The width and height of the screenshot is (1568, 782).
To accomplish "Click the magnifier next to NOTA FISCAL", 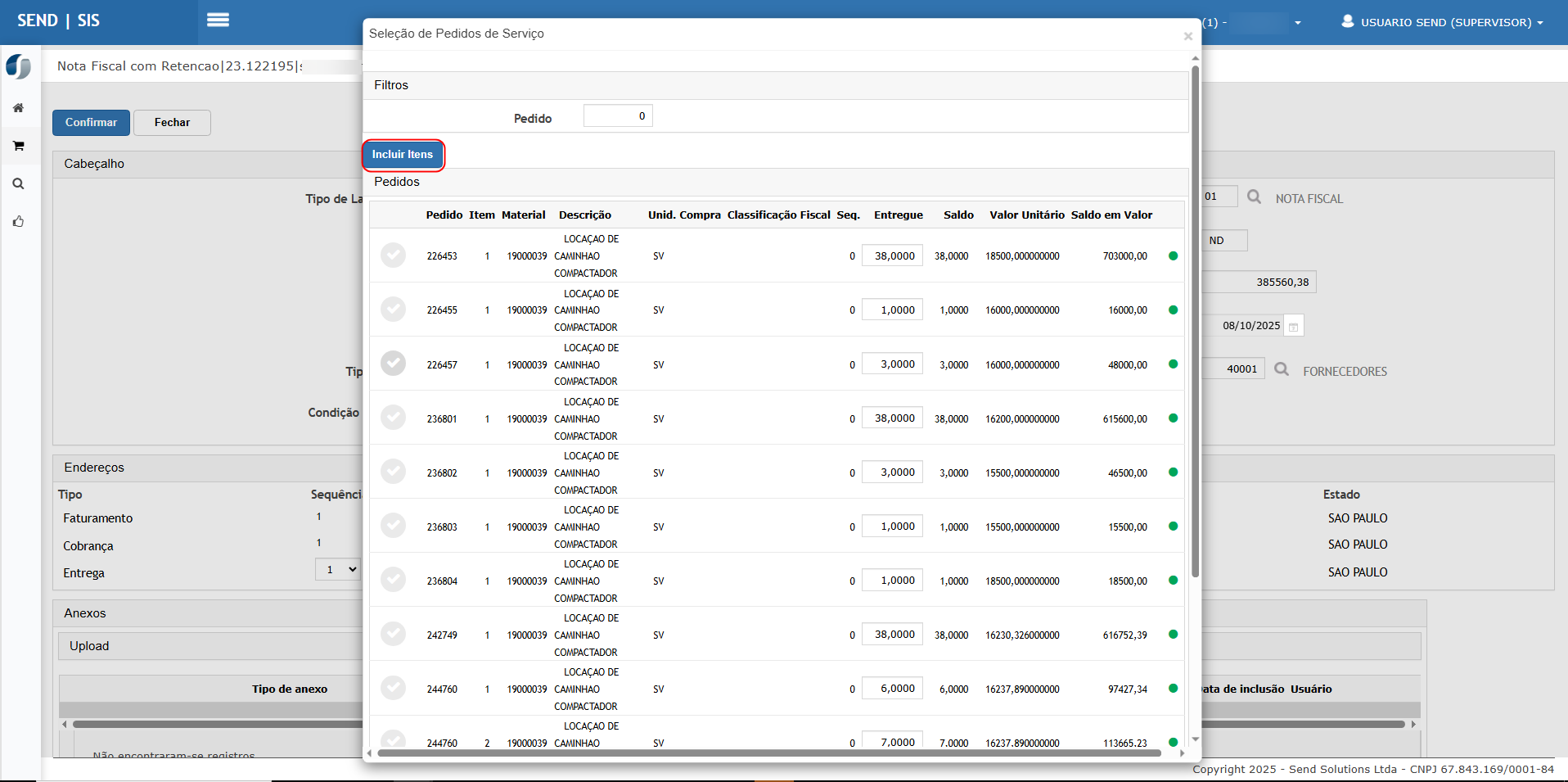I will 1254,197.
